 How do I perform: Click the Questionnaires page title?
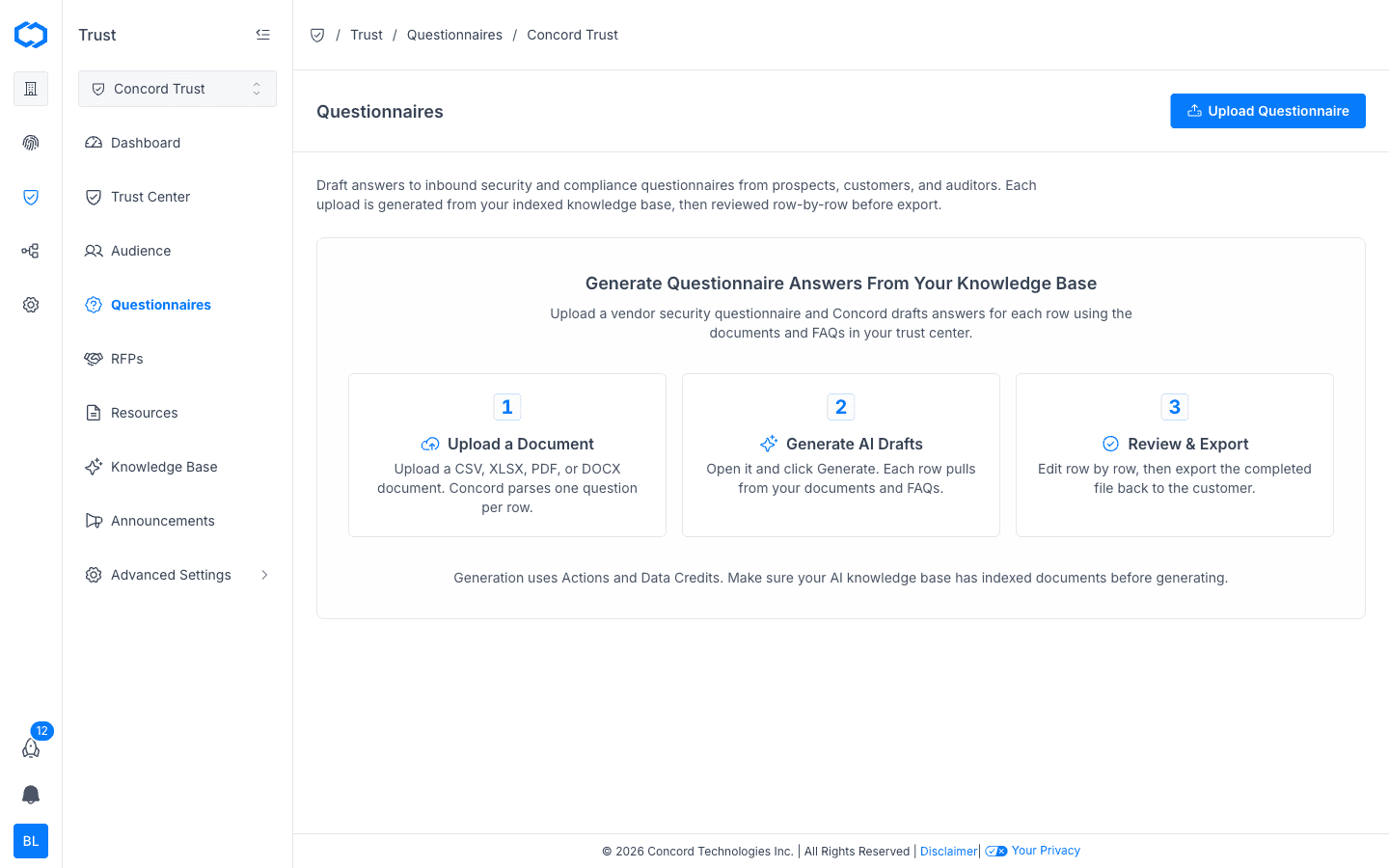click(380, 112)
